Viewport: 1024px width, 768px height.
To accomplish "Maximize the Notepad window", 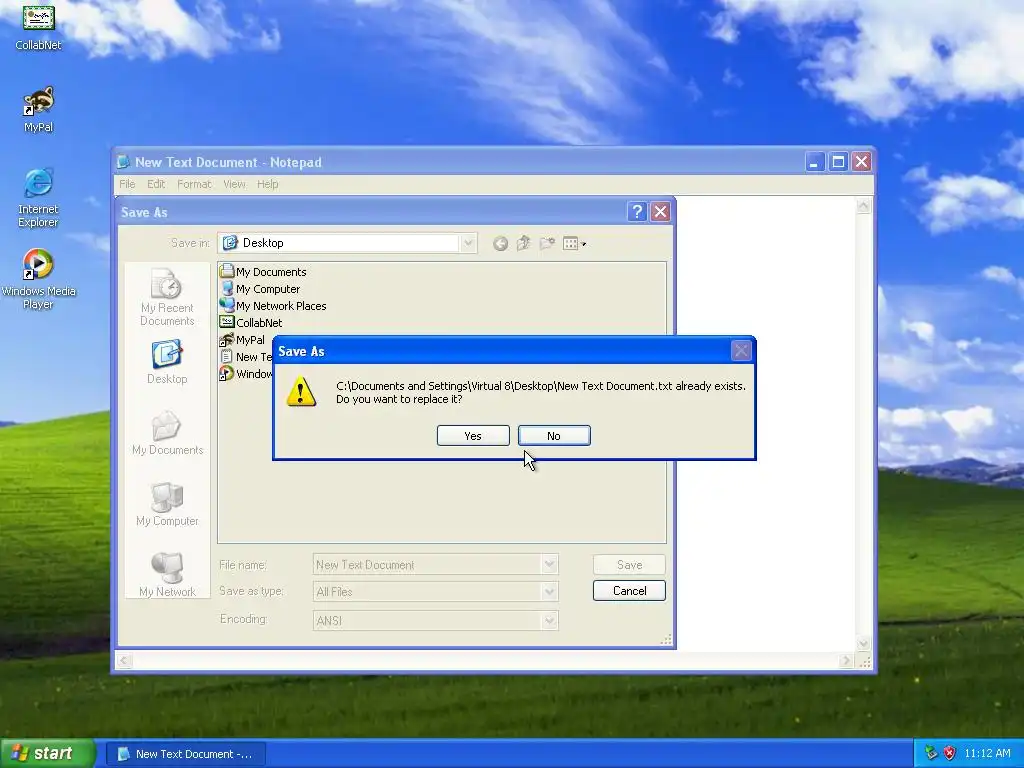I will point(838,161).
